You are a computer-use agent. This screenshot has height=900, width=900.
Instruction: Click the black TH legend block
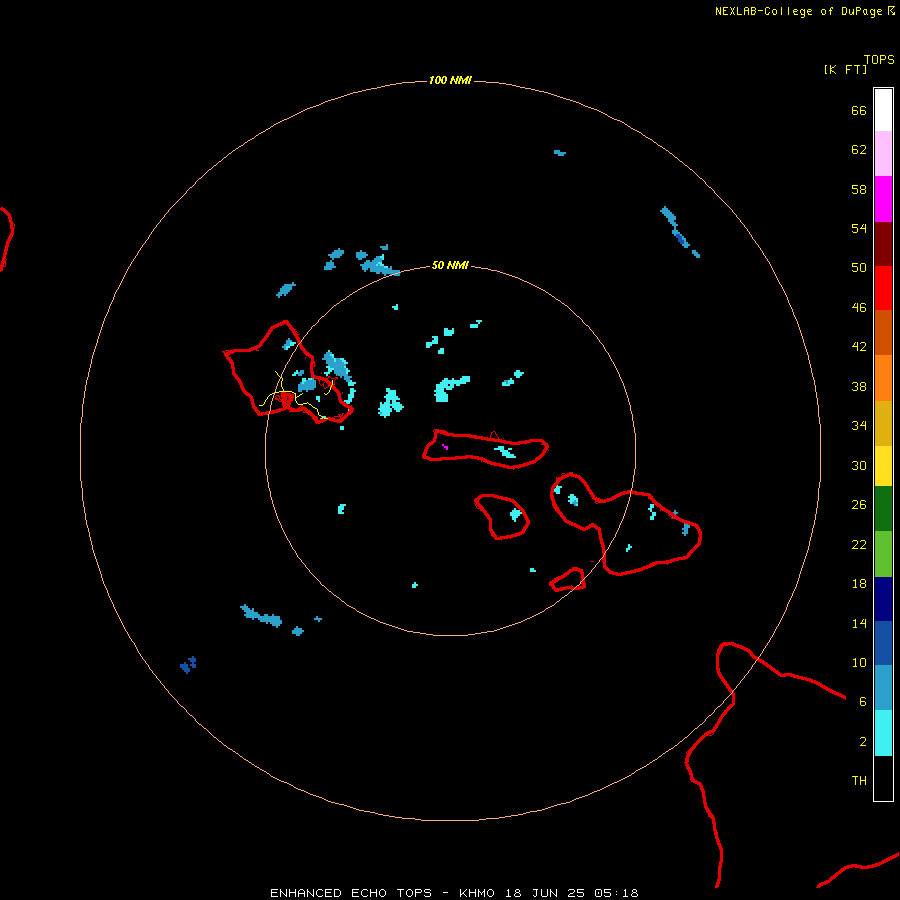tap(883, 778)
